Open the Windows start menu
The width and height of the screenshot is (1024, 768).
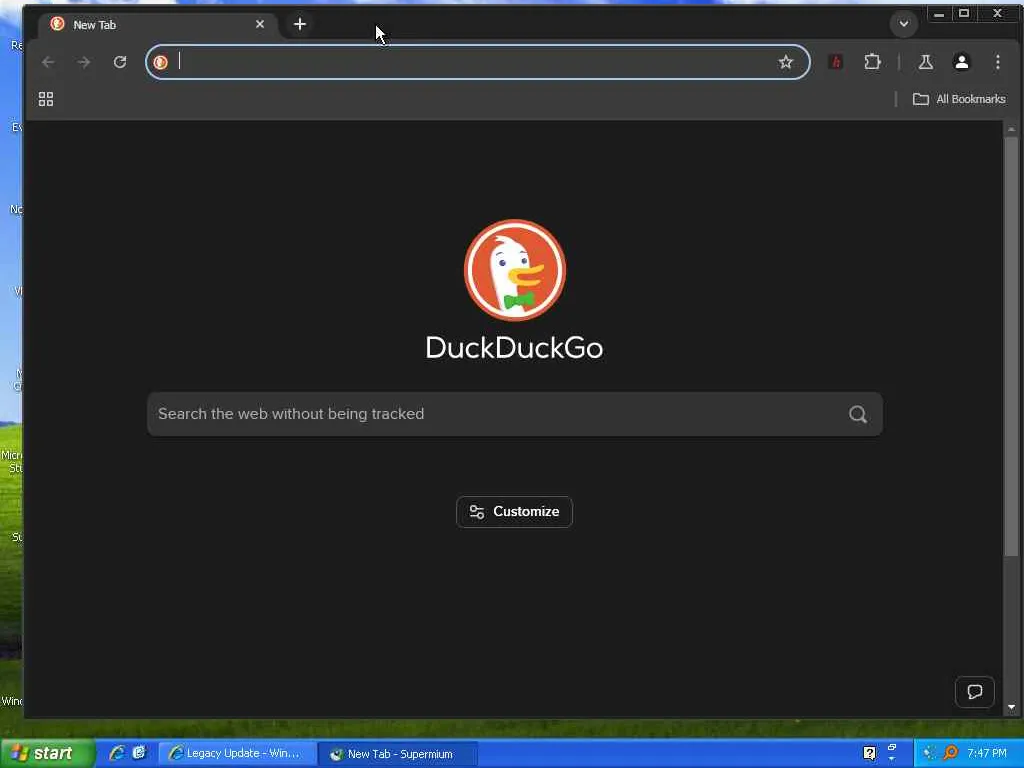click(x=47, y=754)
